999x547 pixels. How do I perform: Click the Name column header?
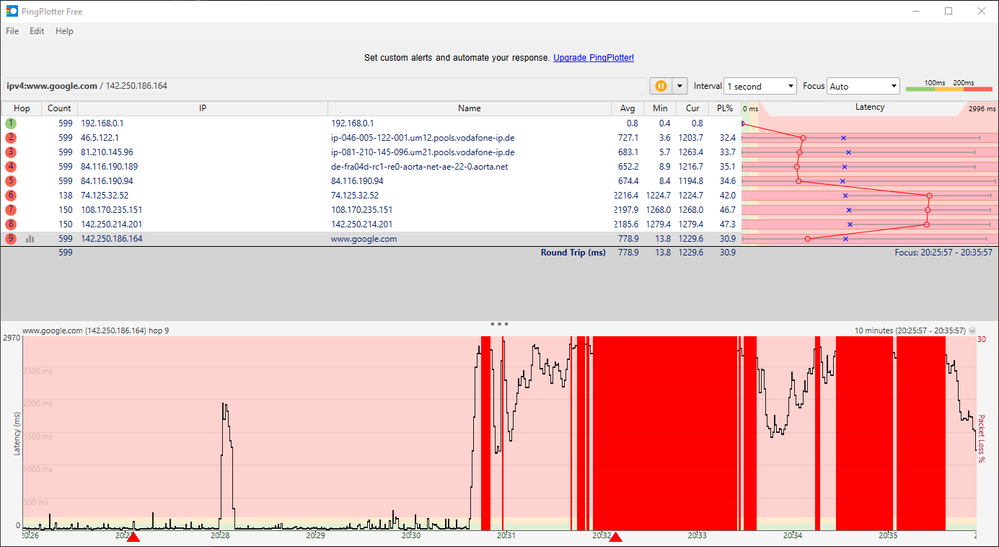(x=470, y=108)
